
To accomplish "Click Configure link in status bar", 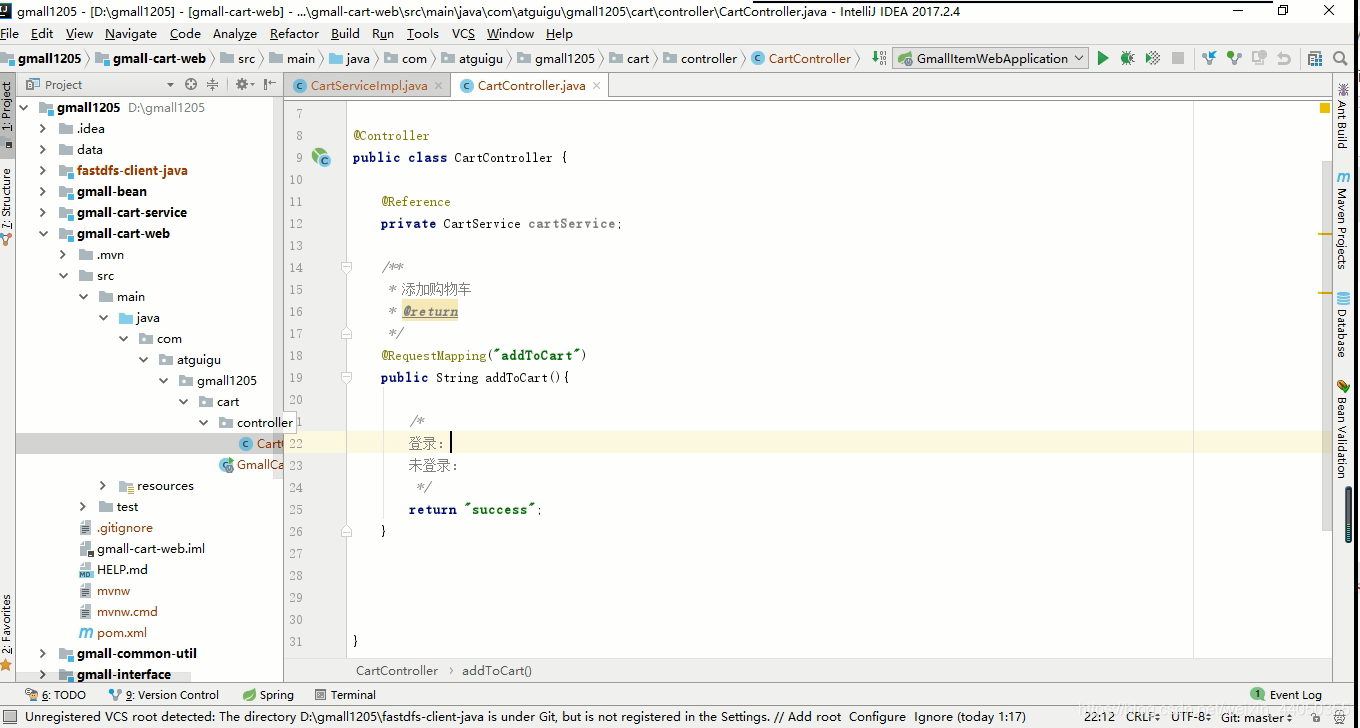I will coord(877,716).
